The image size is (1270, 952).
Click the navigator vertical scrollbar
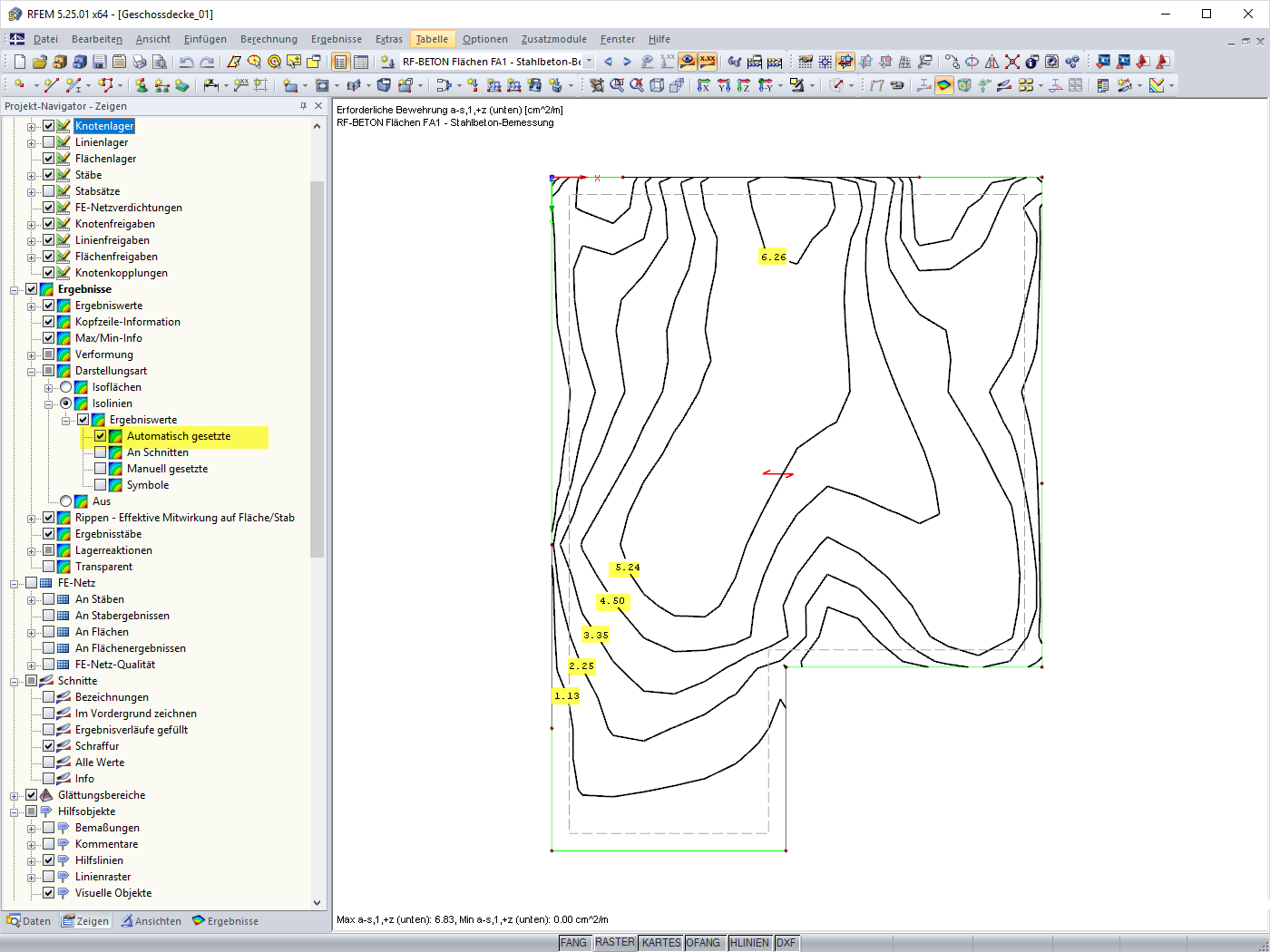pyautogui.click(x=317, y=367)
